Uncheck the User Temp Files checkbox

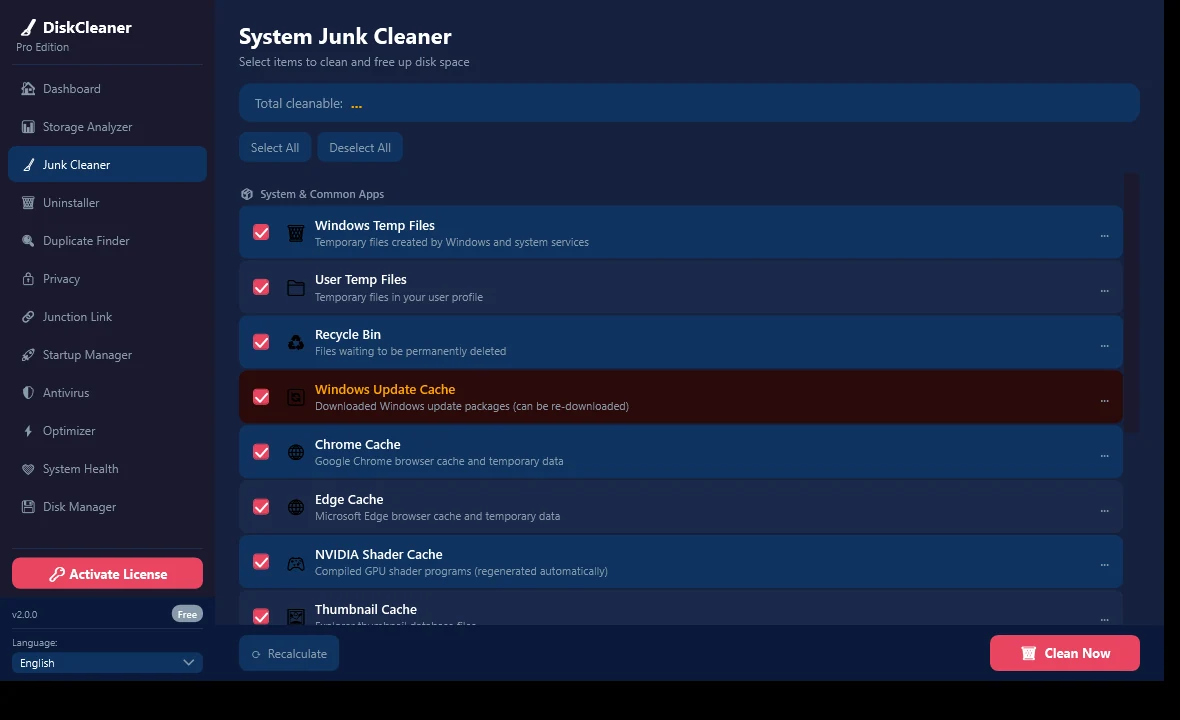[261, 287]
